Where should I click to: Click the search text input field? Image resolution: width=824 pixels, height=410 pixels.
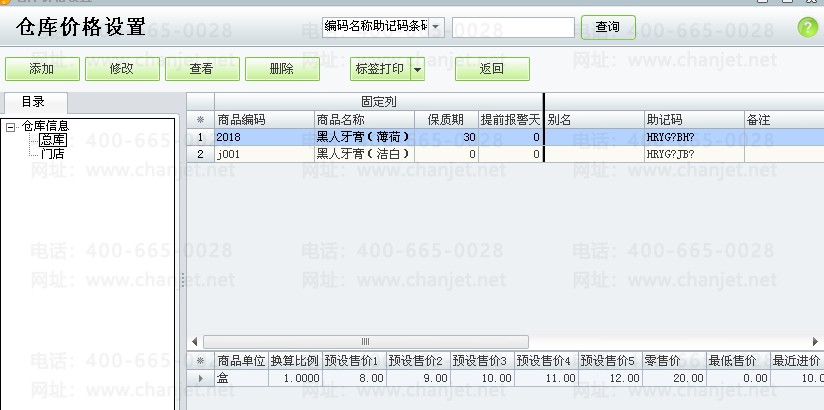point(512,27)
